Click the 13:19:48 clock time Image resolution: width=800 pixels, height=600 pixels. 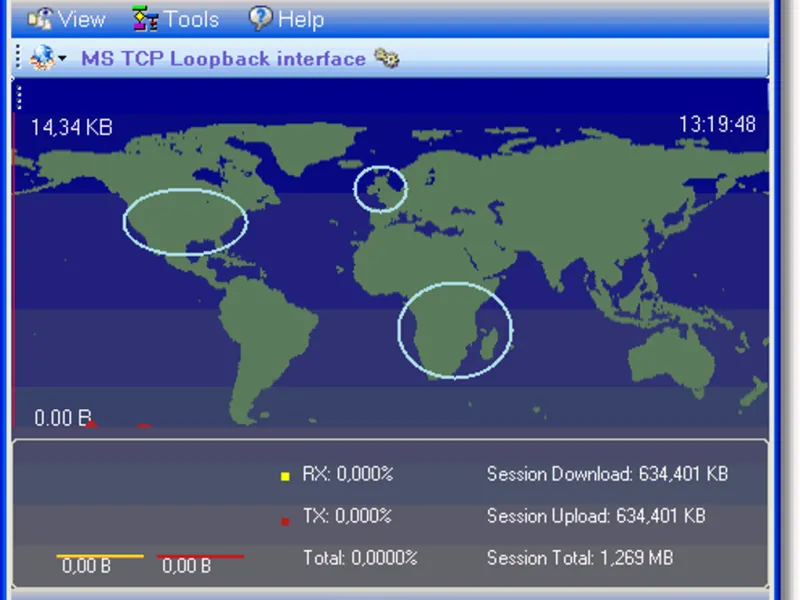click(x=717, y=124)
